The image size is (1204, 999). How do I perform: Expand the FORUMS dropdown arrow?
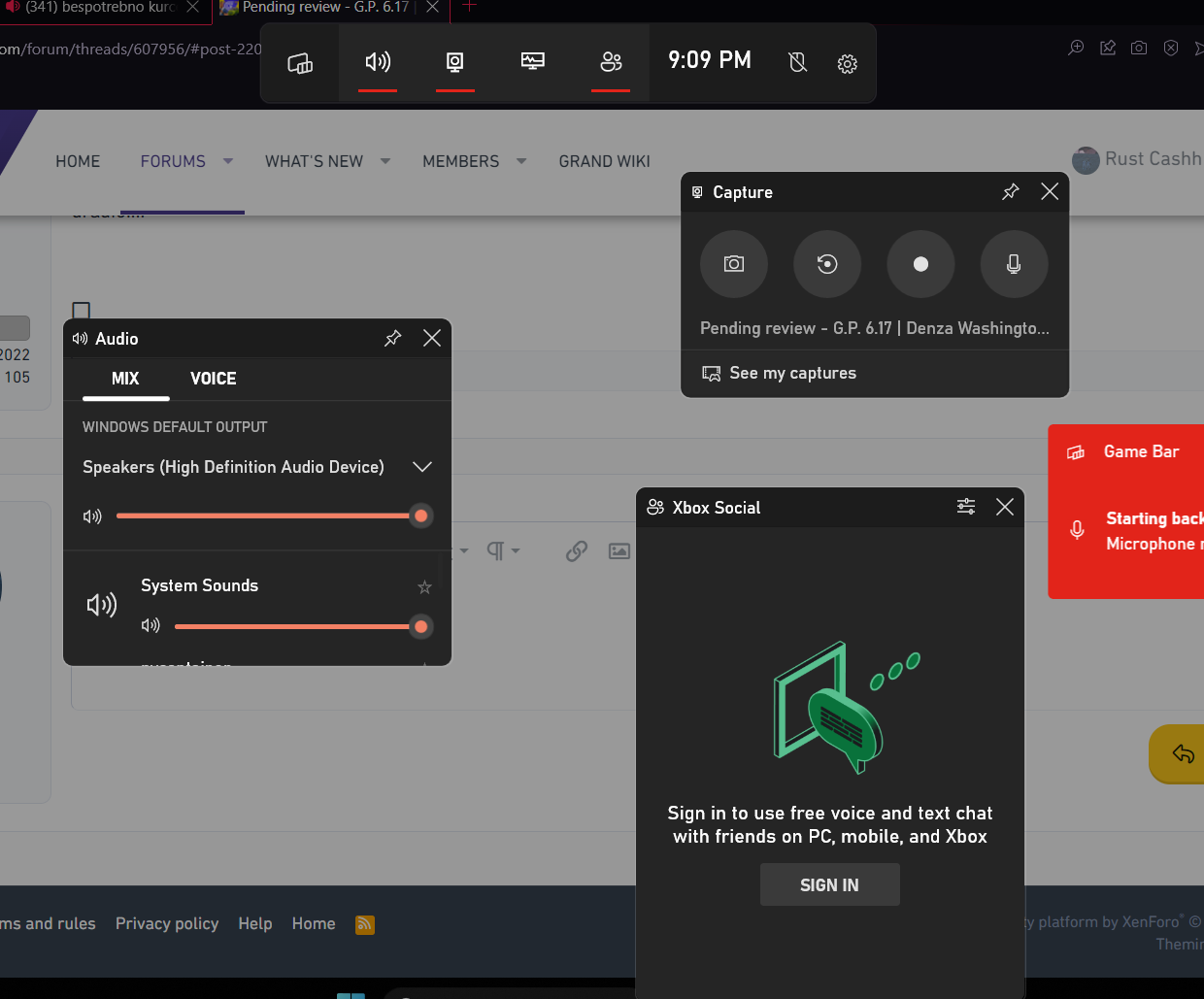[x=228, y=161]
